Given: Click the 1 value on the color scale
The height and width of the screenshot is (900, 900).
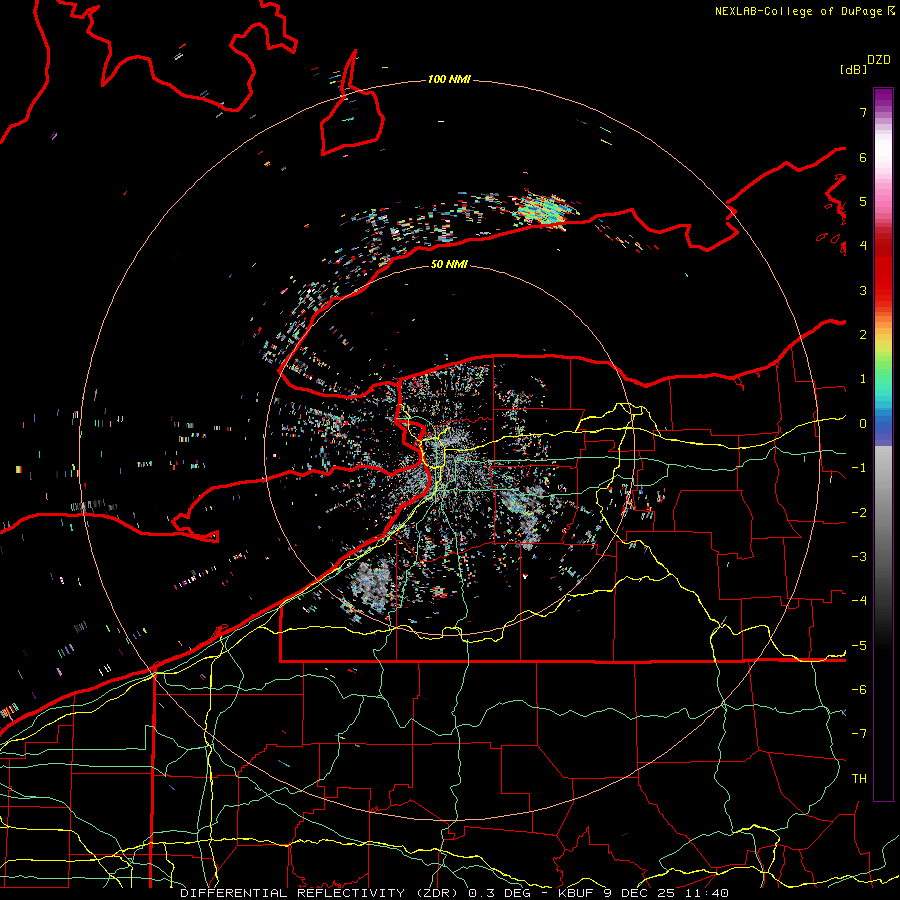Looking at the screenshot, I should (x=863, y=379).
